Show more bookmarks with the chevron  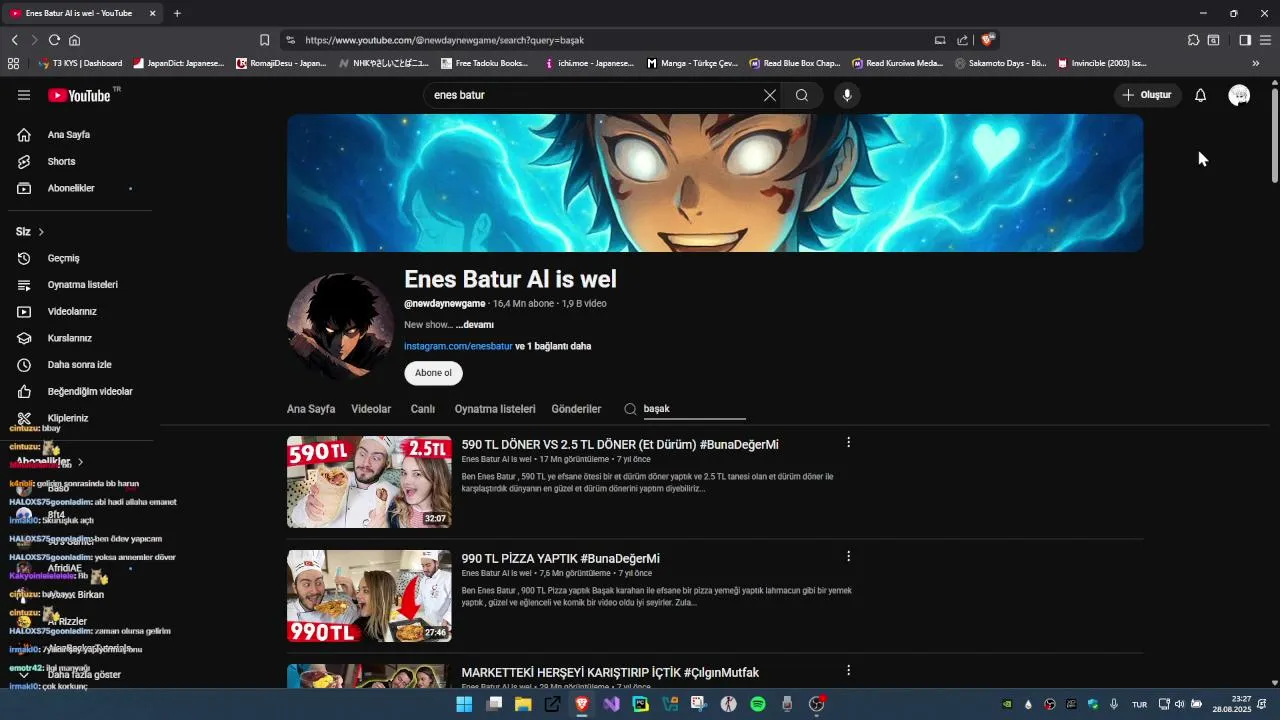tap(1256, 63)
